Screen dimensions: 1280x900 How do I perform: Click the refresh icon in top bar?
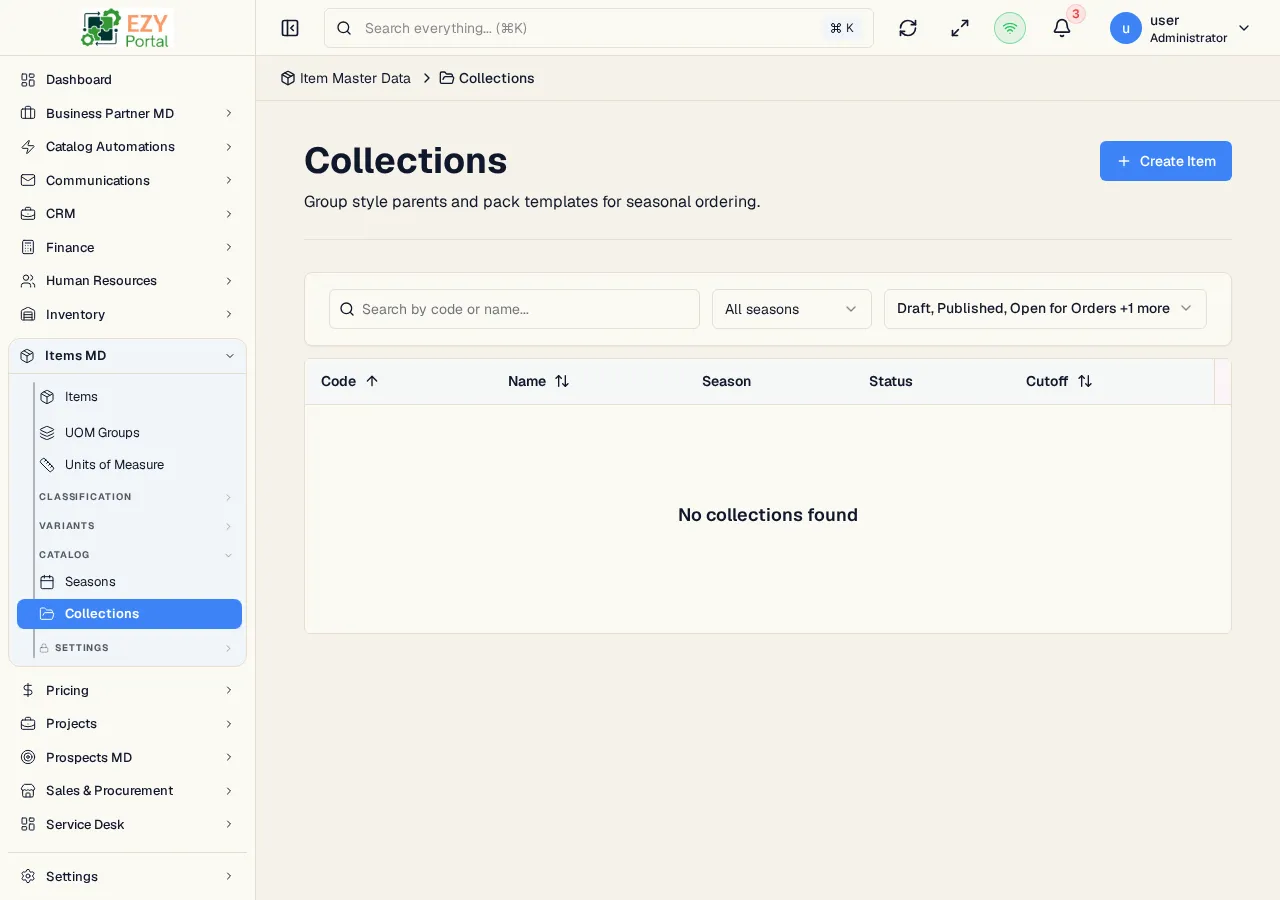[908, 28]
